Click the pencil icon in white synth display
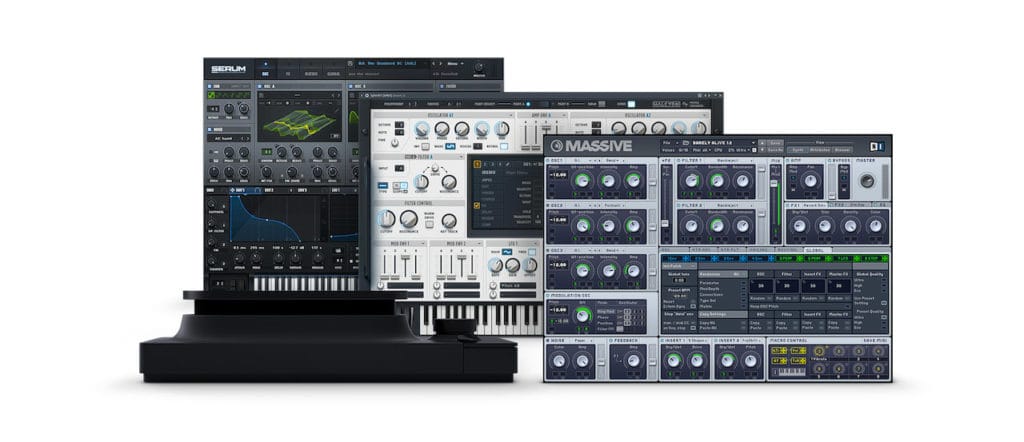Viewport: 1024px width, 442px height. click(507, 164)
